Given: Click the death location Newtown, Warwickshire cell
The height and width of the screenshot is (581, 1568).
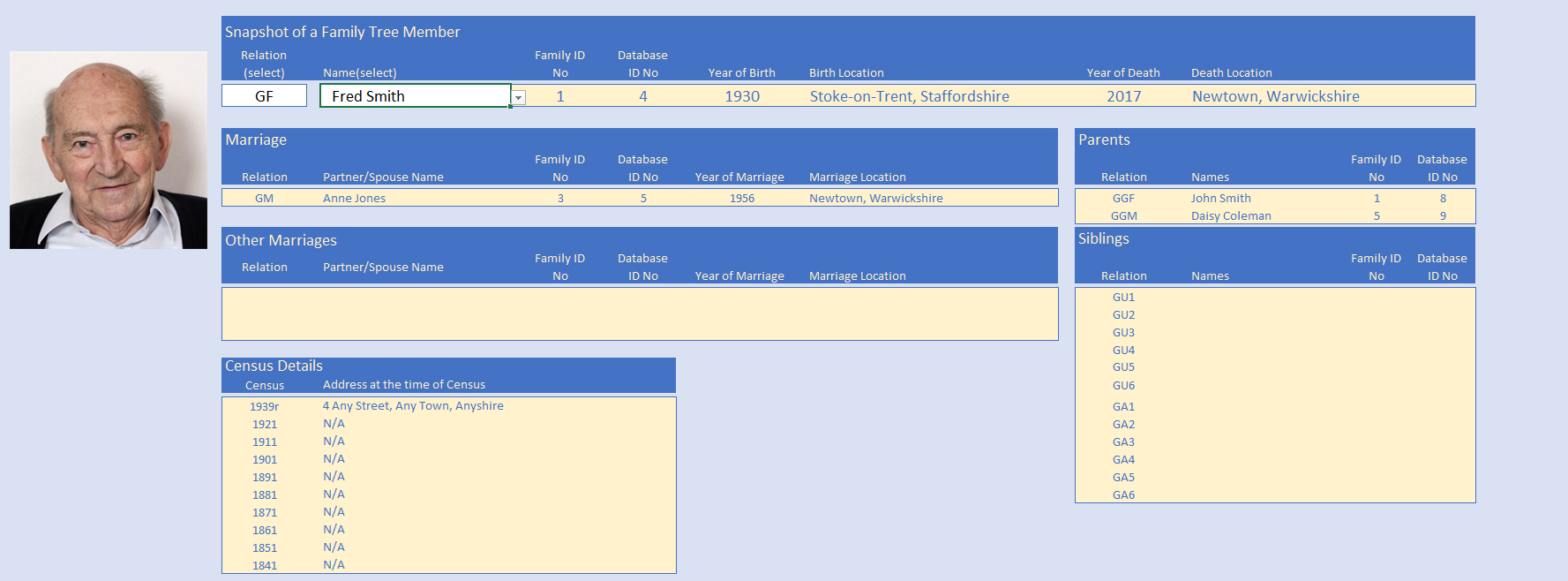Looking at the screenshot, I should click(x=1275, y=96).
